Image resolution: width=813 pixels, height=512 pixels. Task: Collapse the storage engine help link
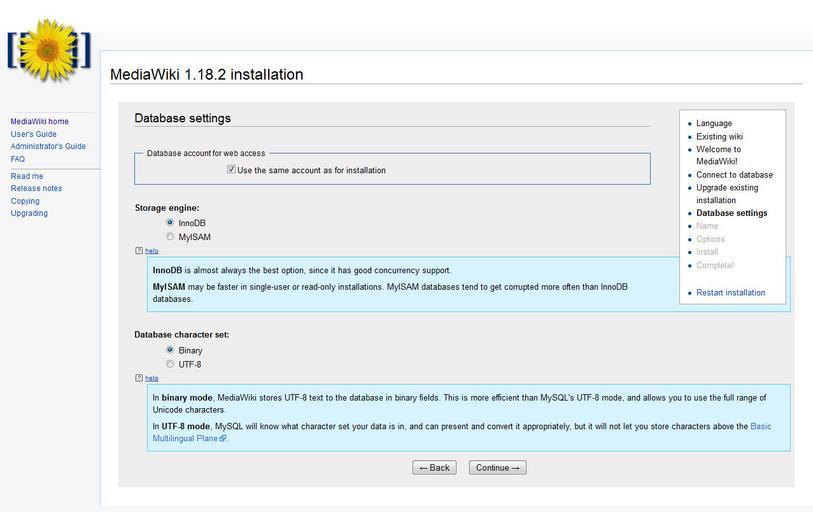coord(152,251)
